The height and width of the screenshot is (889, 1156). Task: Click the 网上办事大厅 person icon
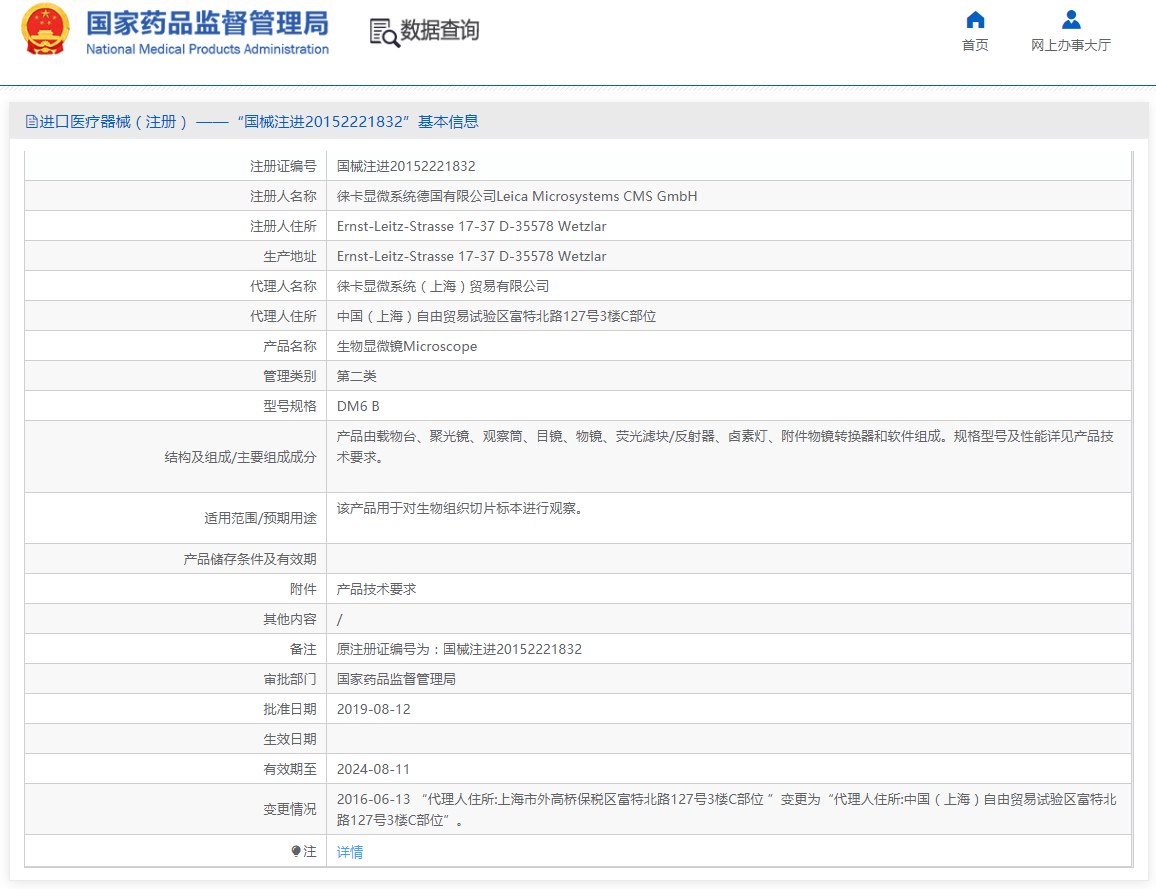(1071, 20)
